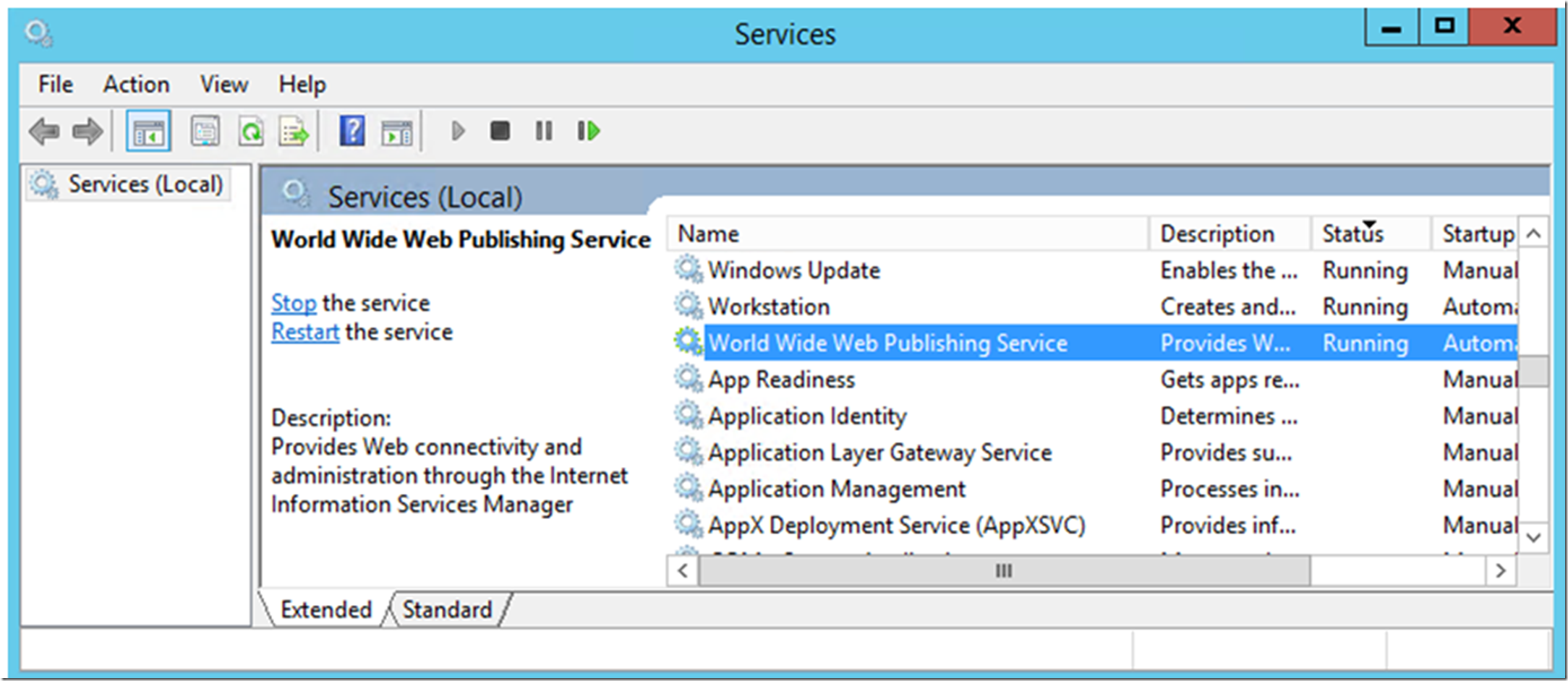Screen dimensions: 1568x681
Task: Click Running status of Windows Update
Action: [x=1365, y=270]
